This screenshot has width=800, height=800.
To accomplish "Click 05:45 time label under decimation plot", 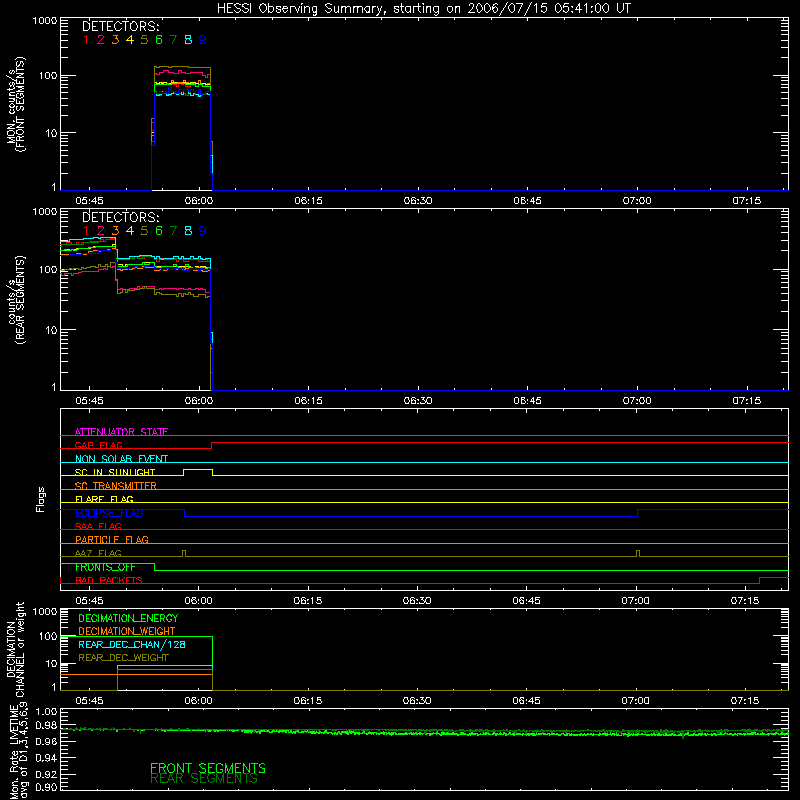I will [89, 701].
